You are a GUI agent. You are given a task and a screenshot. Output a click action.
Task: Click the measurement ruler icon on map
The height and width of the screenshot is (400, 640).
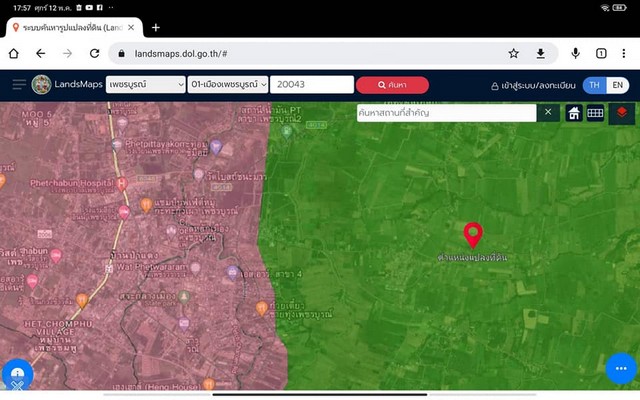[595, 113]
